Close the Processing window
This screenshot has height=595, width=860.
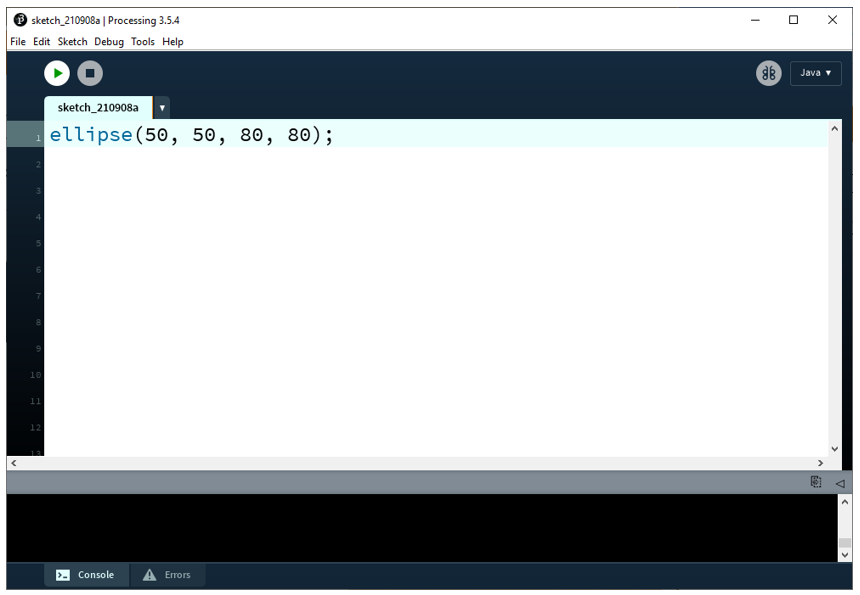click(832, 20)
